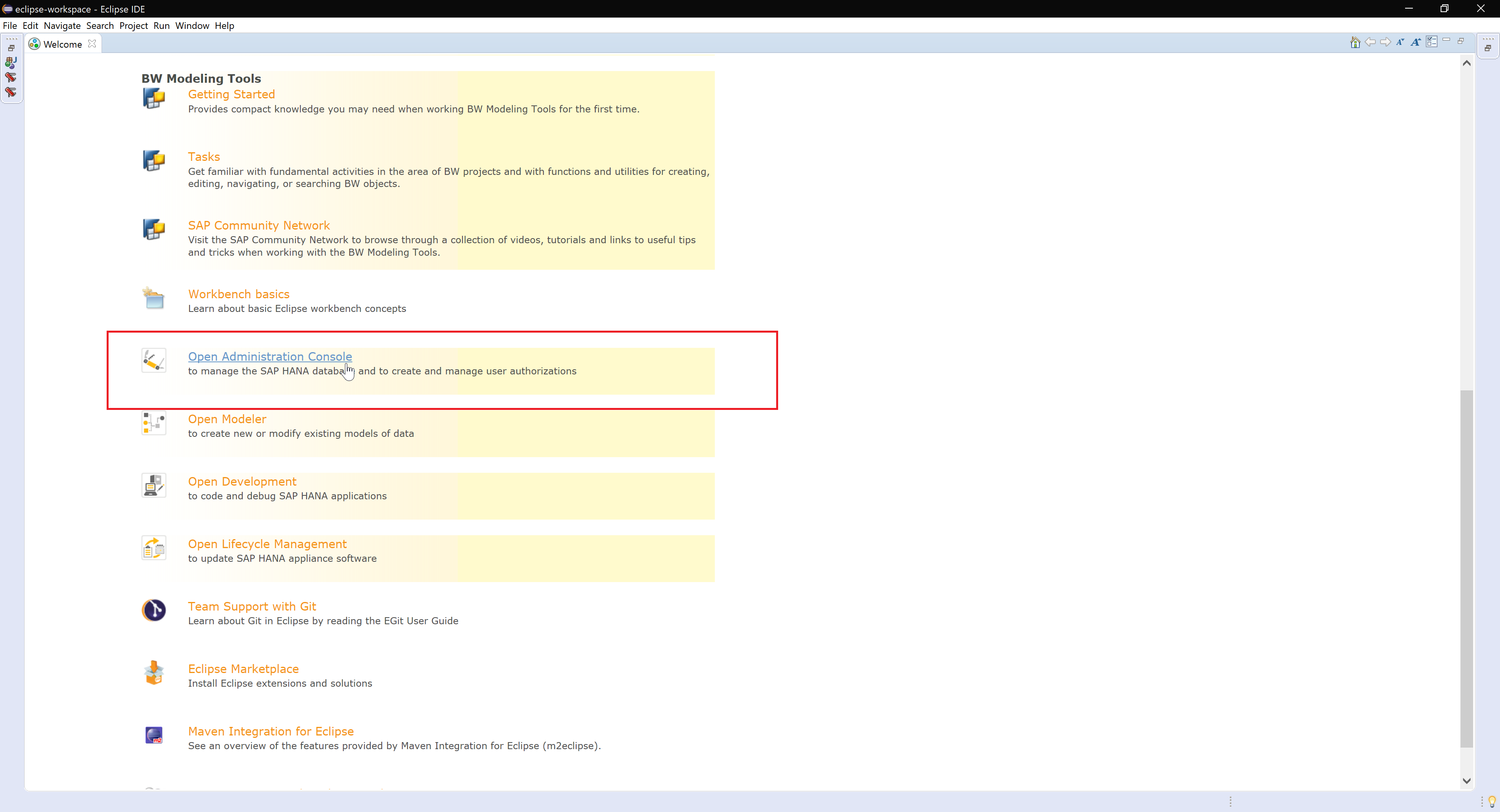Open the Window menu
The height and width of the screenshot is (812, 1500).
coord(192,26)
